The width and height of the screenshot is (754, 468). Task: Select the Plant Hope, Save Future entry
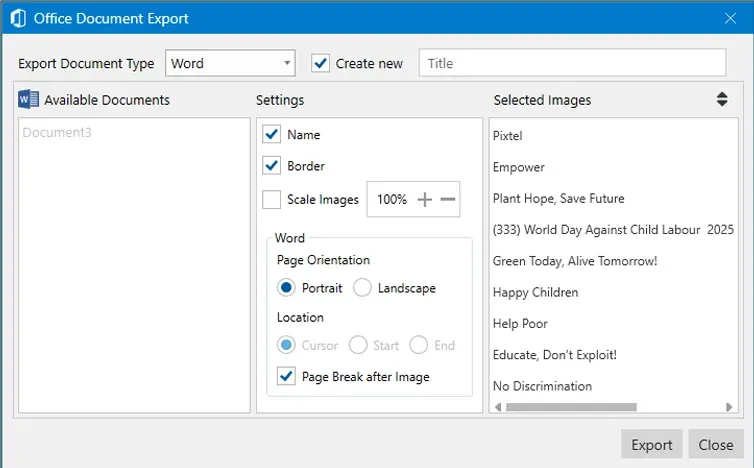tap(558, 198)
